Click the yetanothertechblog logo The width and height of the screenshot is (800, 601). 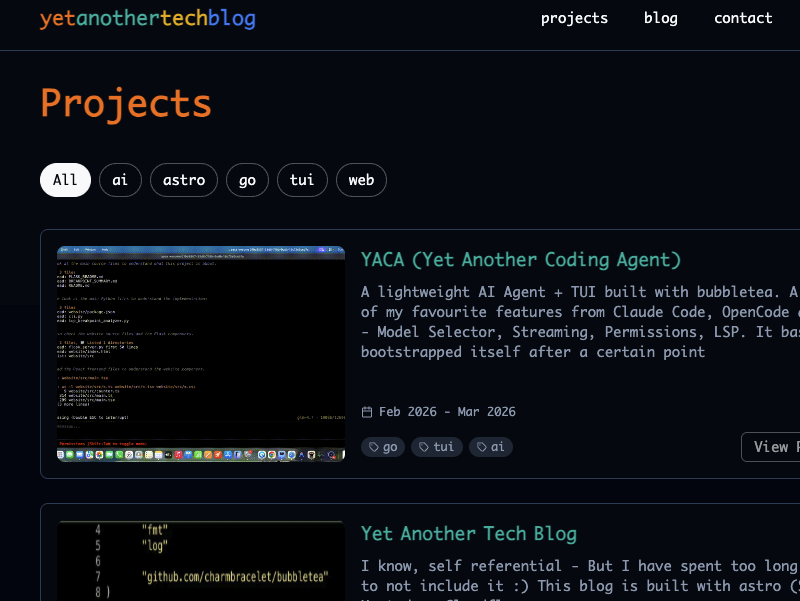click(x=147, y=18)
